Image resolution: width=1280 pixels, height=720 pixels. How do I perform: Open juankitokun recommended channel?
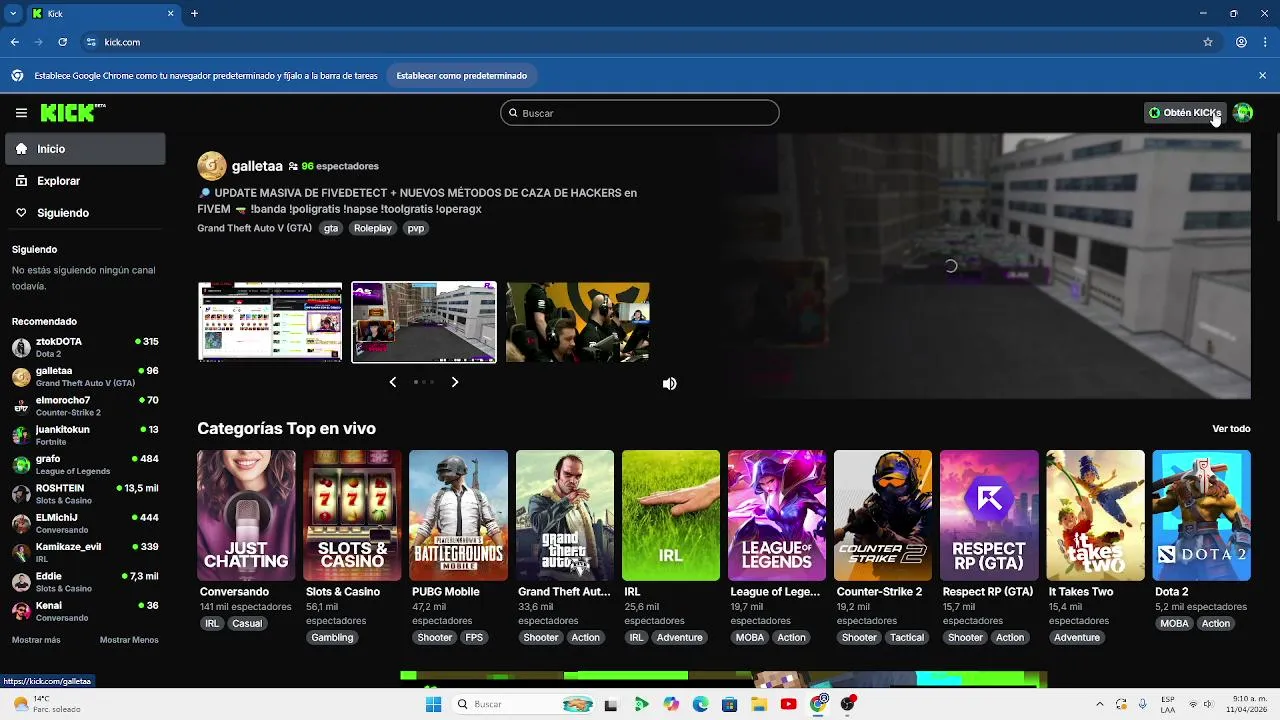85,435
